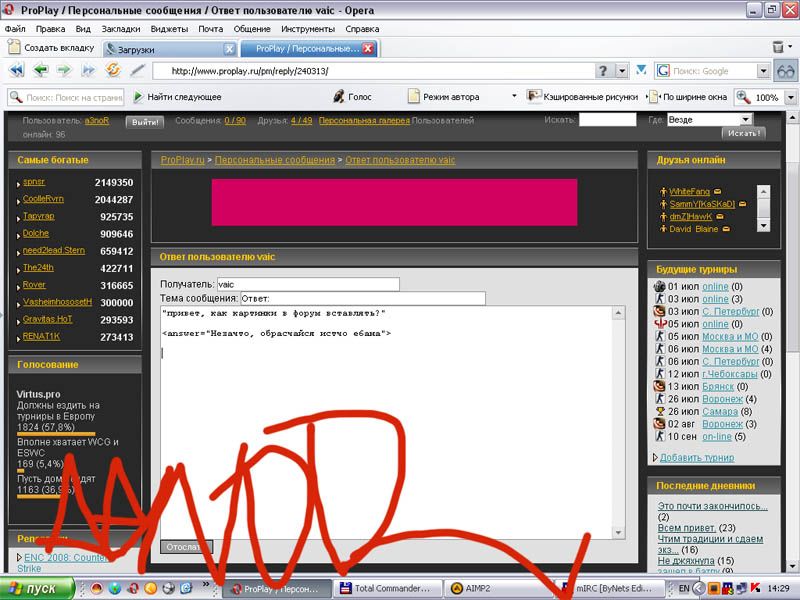Click the EN language indicator in the tray

point(684,588)
